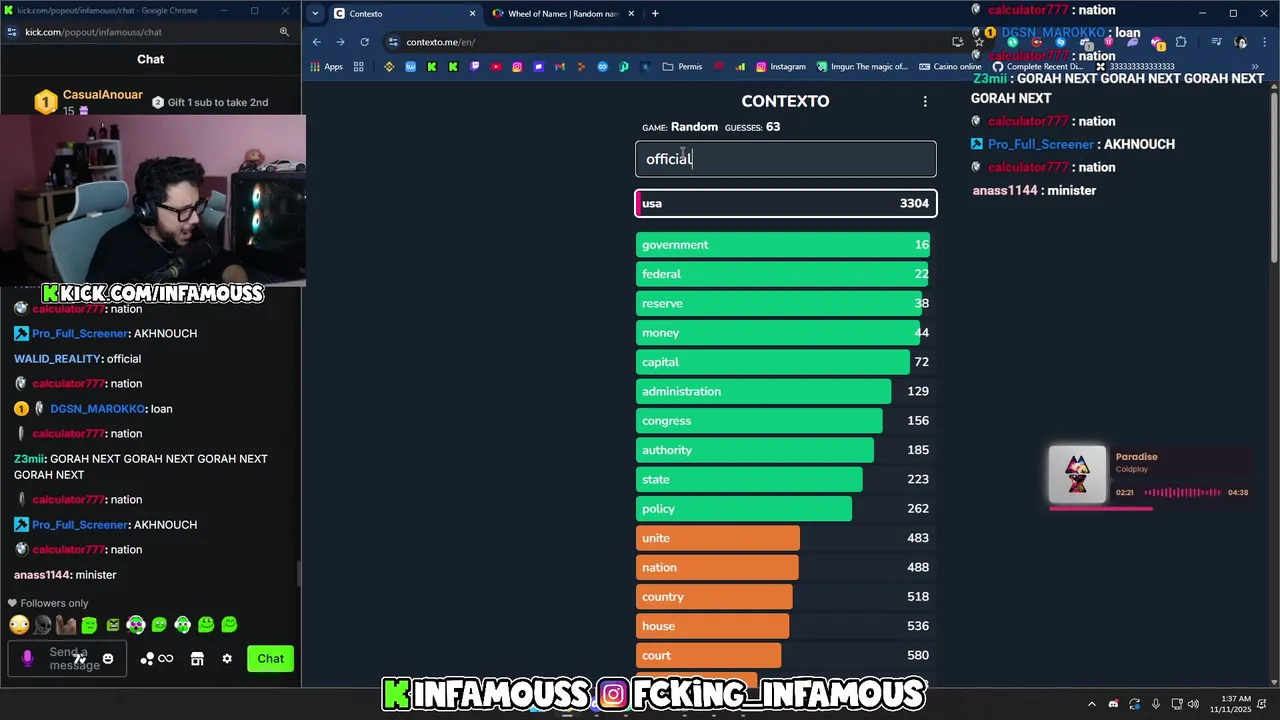
Task: Open Kick chat settings gear
Action: tap(227, 658)
